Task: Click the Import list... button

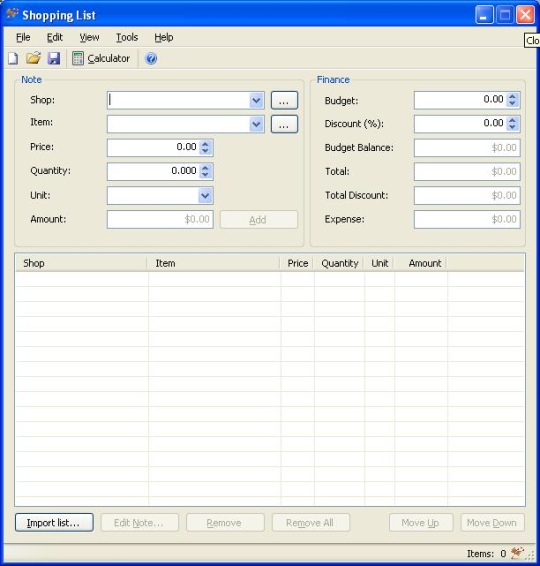Action: pyautogui.click(x=54, y=522)
